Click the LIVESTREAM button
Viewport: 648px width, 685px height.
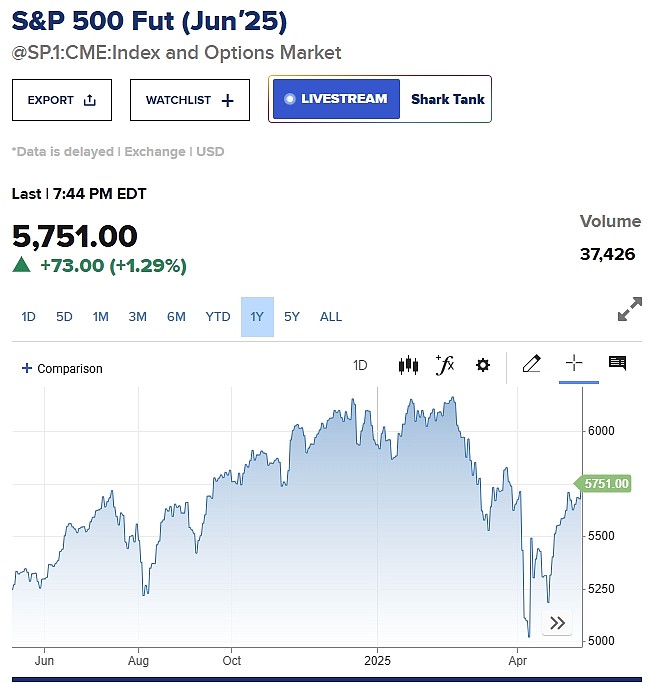pos(336,99)
